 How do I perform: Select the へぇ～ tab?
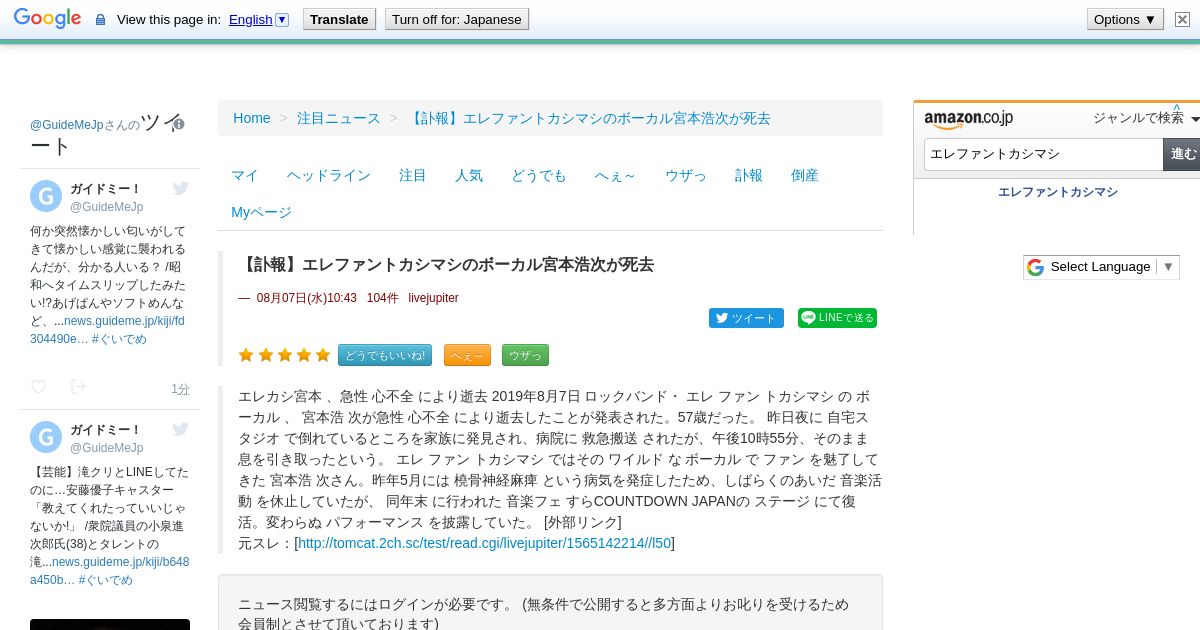[x=615, y=175]
